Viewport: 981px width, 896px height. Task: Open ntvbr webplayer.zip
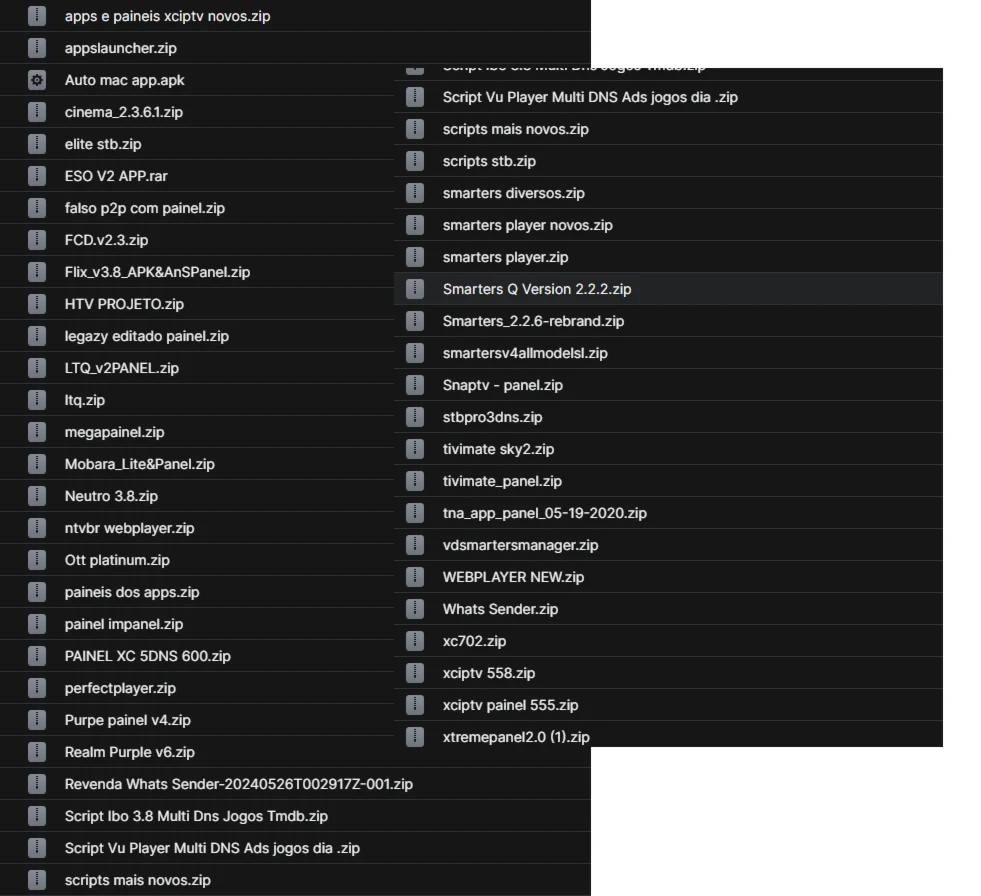[130, 528]
